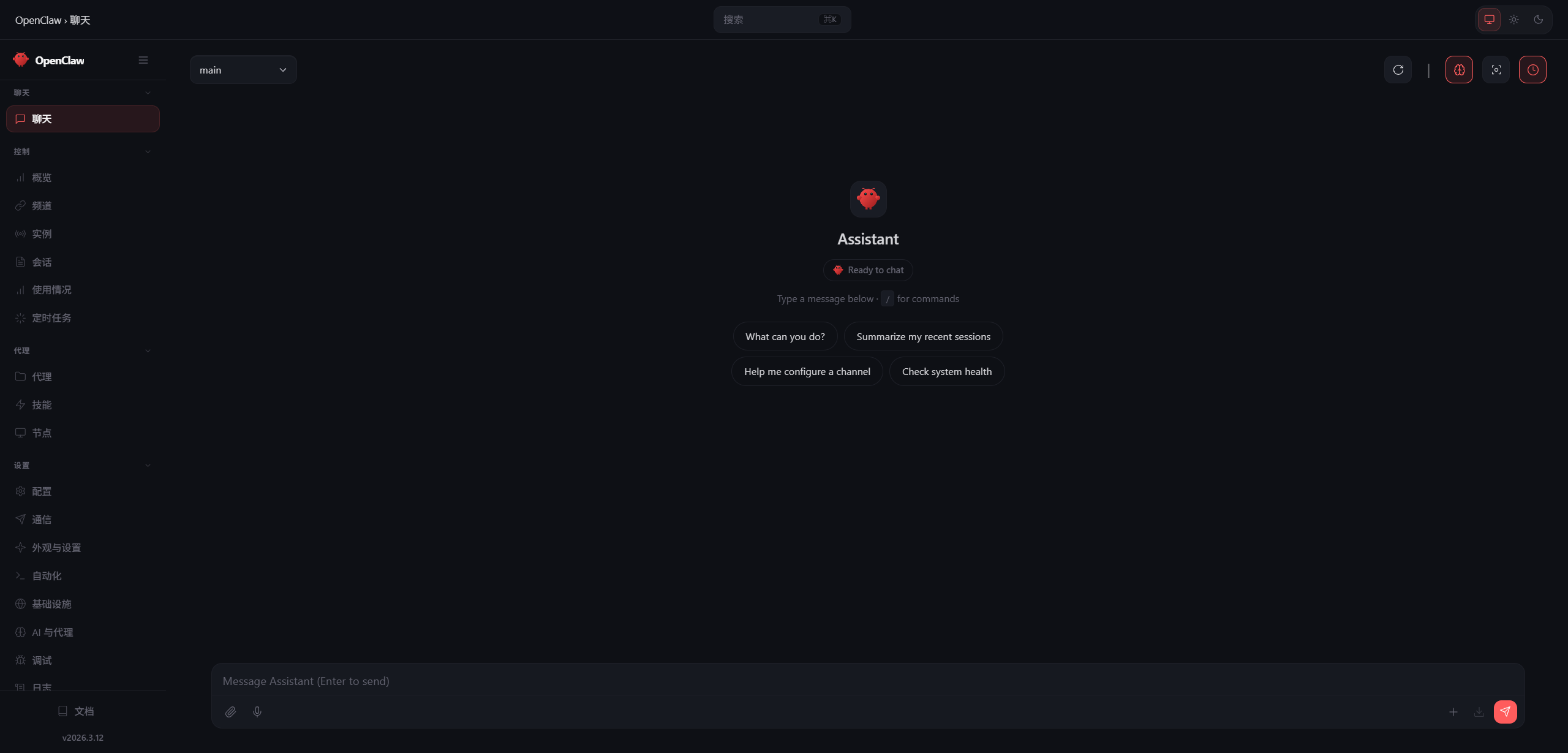1568x753 pixels.
Task: Open 频道 in the sidebar
Action: 42,206
